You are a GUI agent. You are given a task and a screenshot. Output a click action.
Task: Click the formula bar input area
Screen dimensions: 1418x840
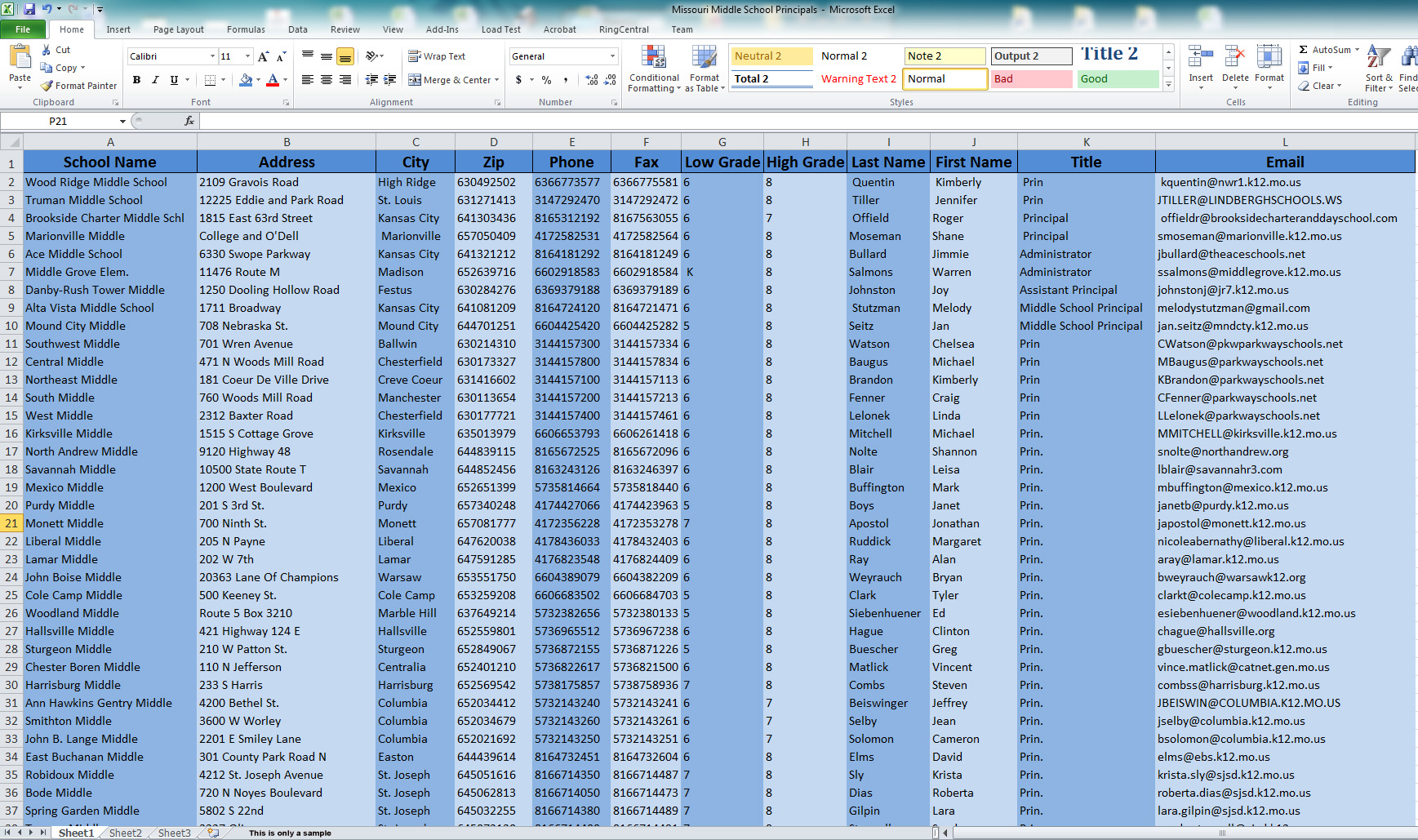coord(808,121)
